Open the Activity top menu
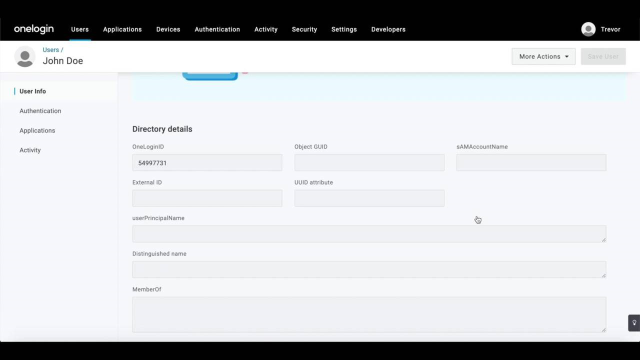Screen dimensions: 640x360 pyautogui.click(x=266, y=29)
